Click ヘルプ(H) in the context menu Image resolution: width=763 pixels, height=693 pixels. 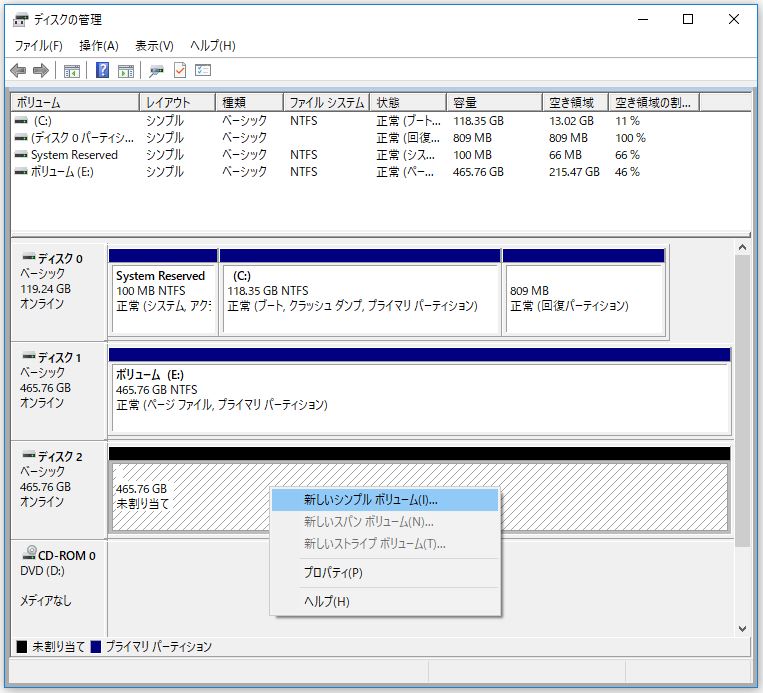(385, 602)
